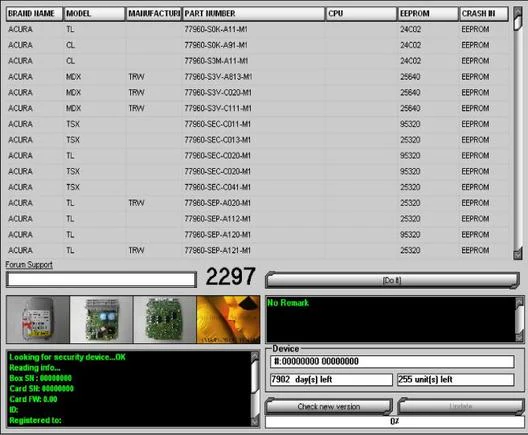Viewport: 528px width, 435px height.
Task: Click the No Remark text
Action: [x=288, y=303]
